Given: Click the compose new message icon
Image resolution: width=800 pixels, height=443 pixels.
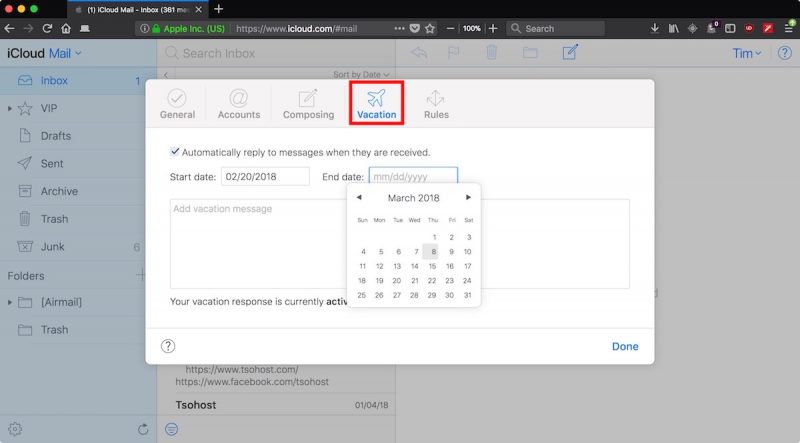Looking at the screenshot, I should click(570, 52).
